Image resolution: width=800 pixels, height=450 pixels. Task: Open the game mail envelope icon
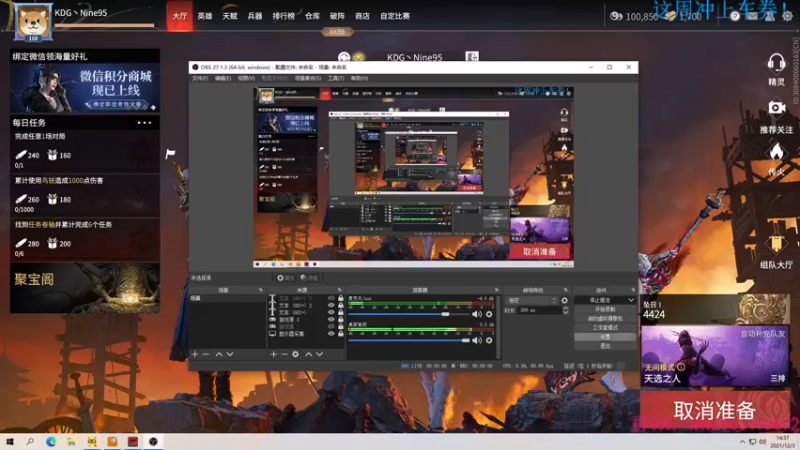(x=753, y=16)
